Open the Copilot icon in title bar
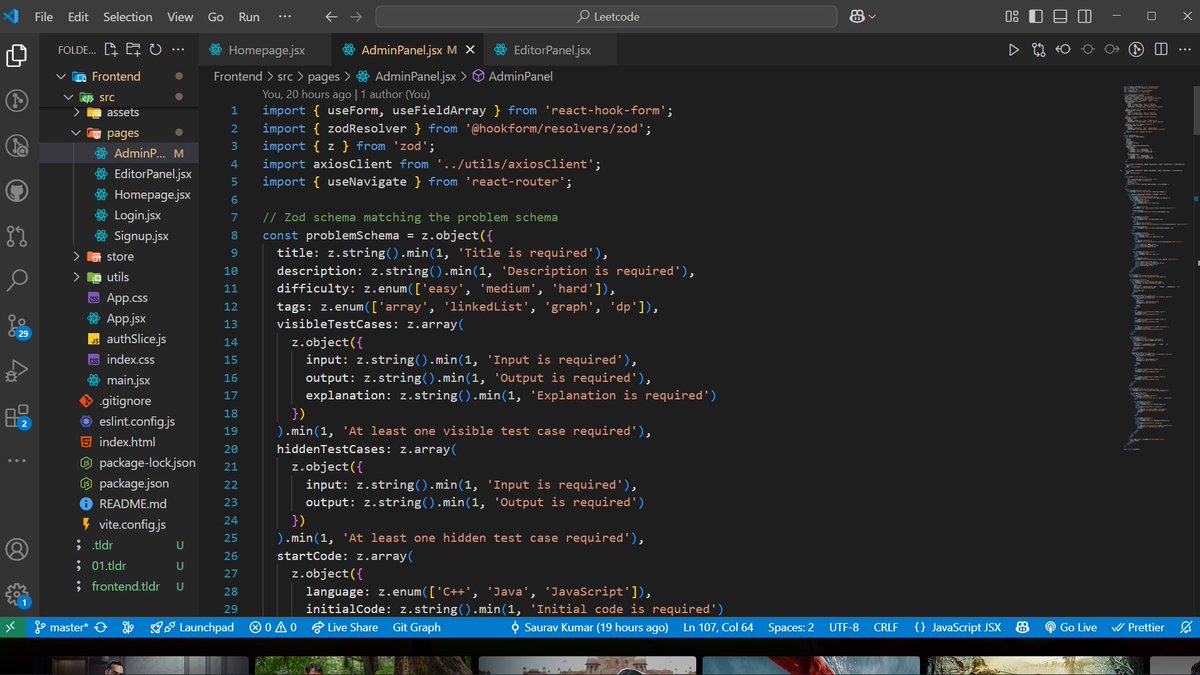This screenshot has width=1200, height=675. (857, 16)
